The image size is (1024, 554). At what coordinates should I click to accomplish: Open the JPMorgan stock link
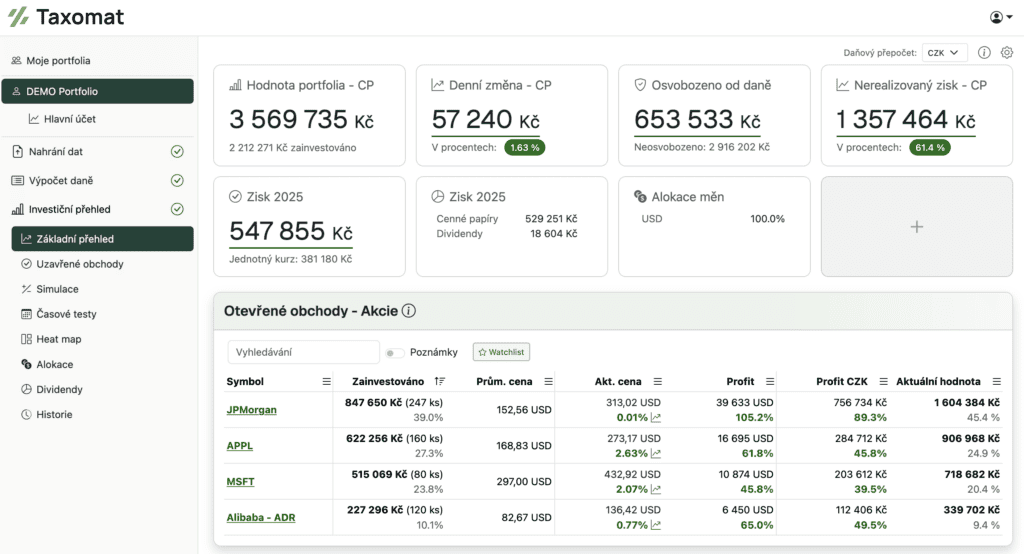[x=251, y=410]
